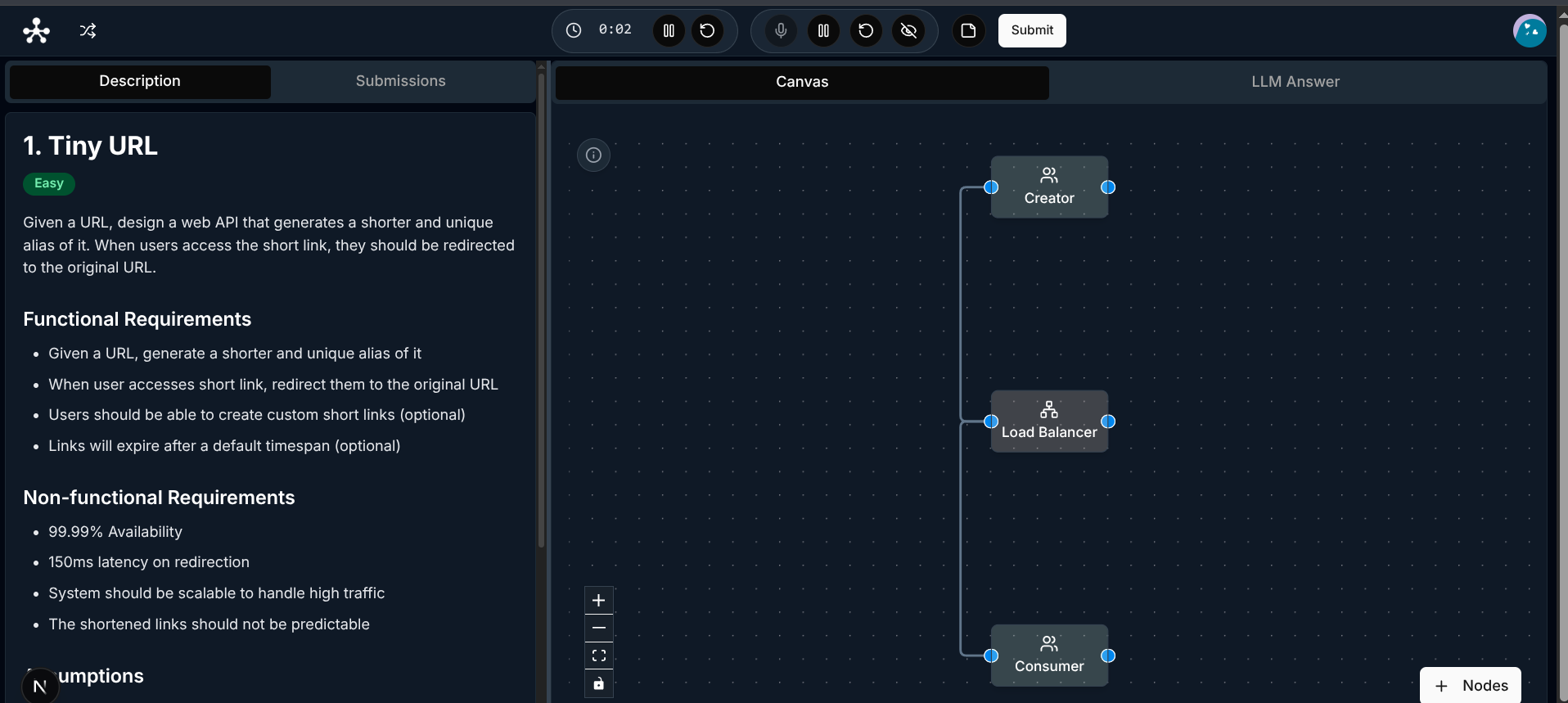
Task: Pause the timer next to 0:02
Action: 669,30
